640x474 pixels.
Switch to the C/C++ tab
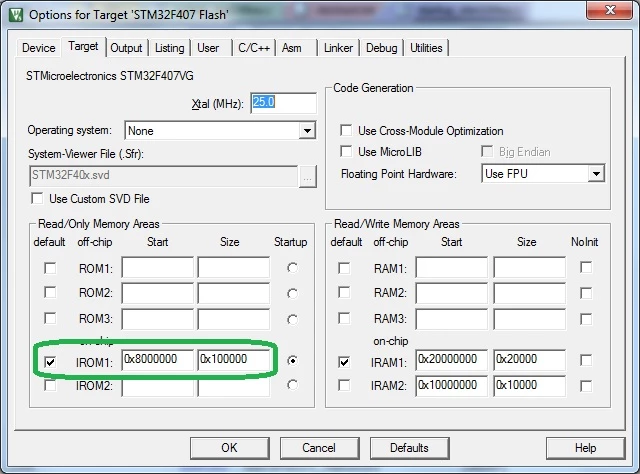coord(254,48)
